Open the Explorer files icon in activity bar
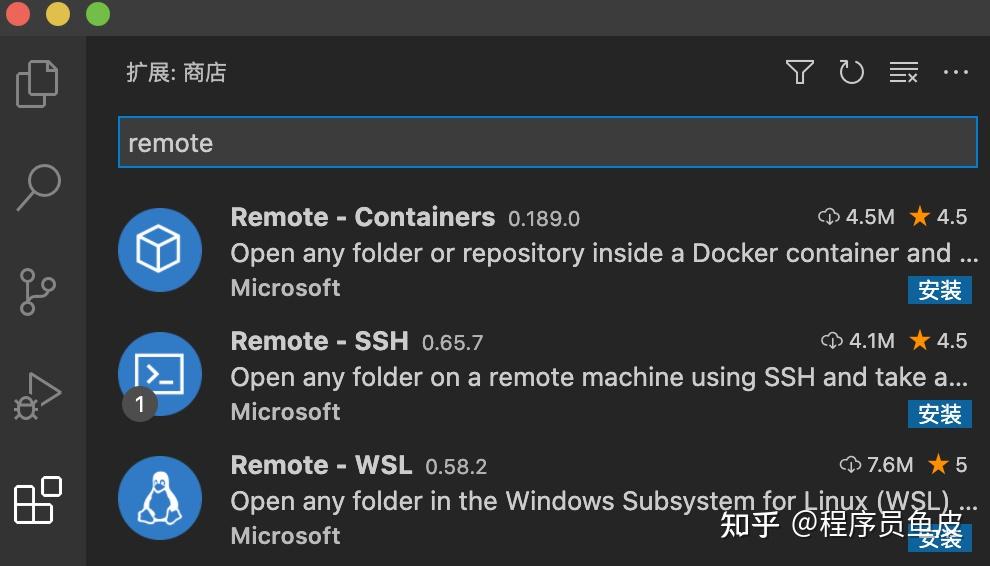 [x=37, y=84]
